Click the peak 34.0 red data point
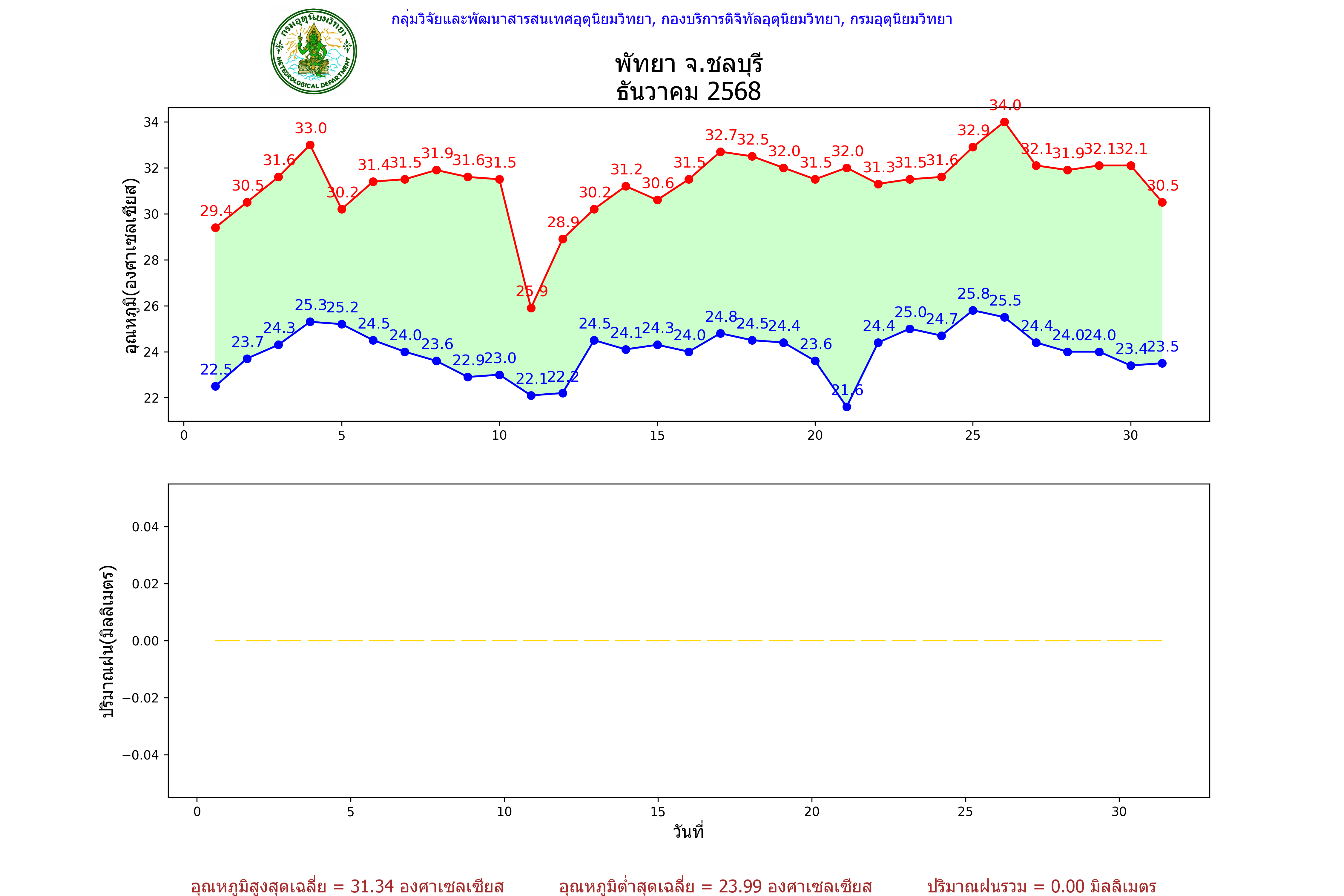Screen dimensions: 1344x896 pos(1004,122)
